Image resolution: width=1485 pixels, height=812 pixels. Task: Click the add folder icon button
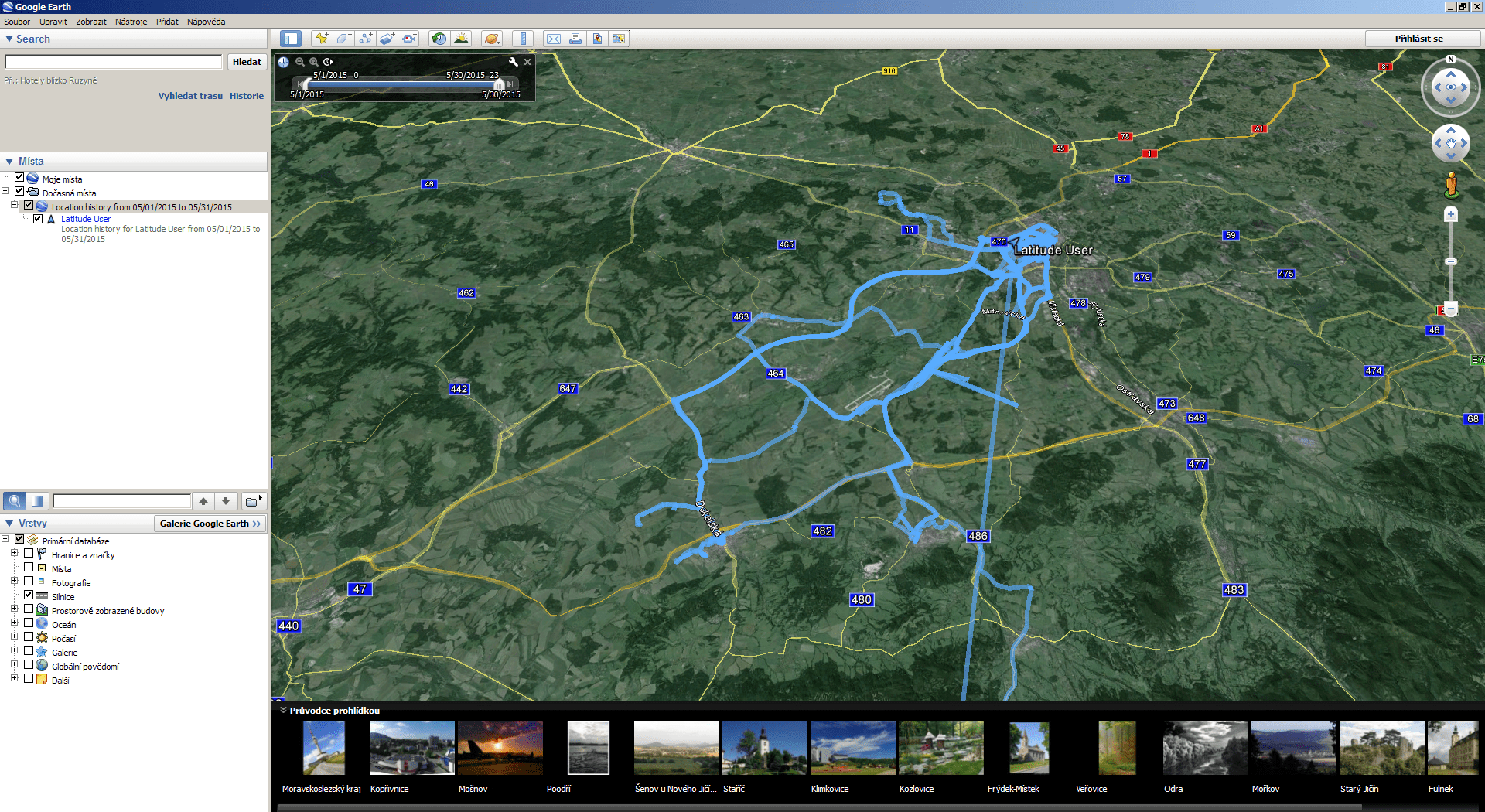[254, 501]
